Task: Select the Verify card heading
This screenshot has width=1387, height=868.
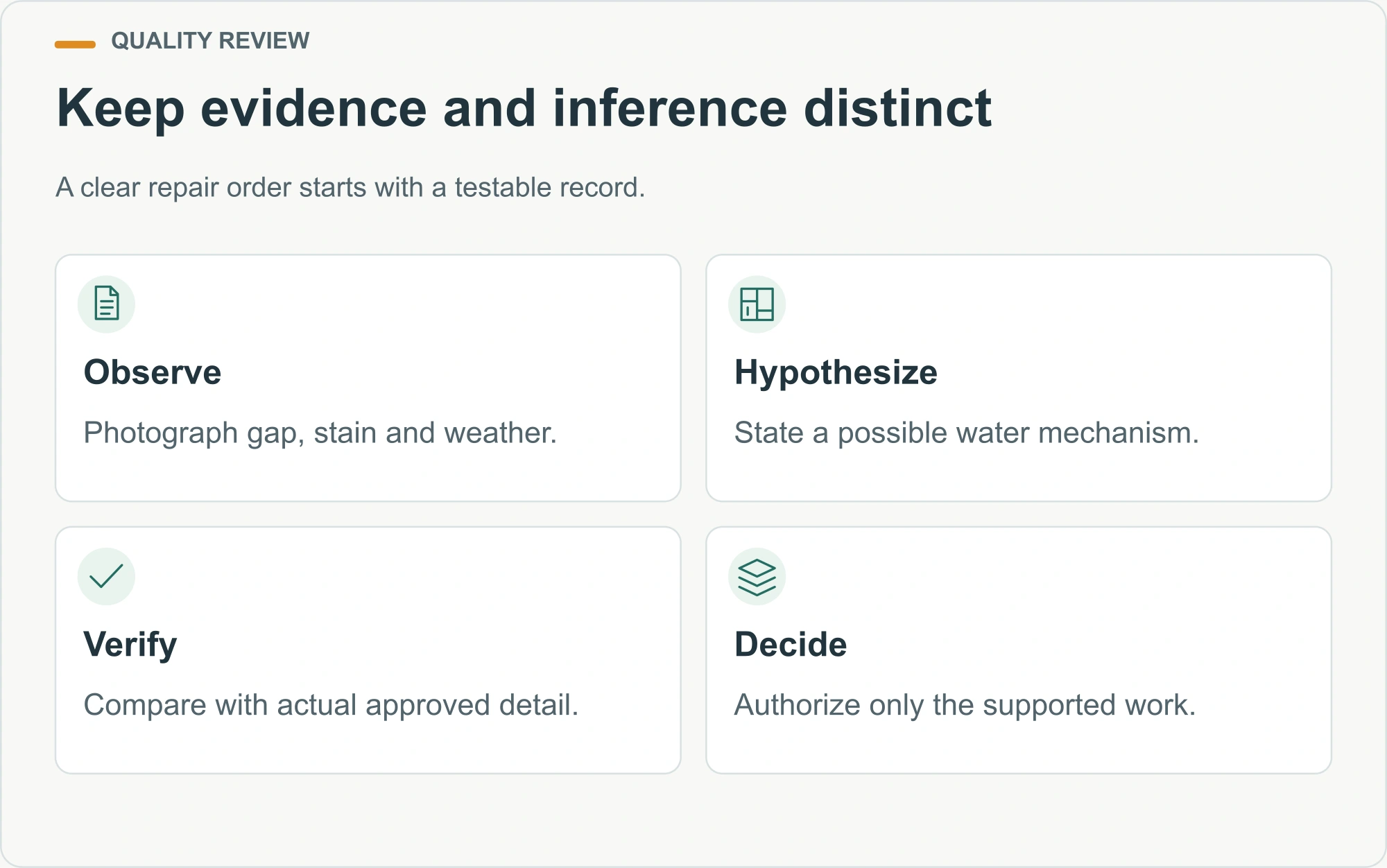Action: pyautogui.click(x=130, y=645)
